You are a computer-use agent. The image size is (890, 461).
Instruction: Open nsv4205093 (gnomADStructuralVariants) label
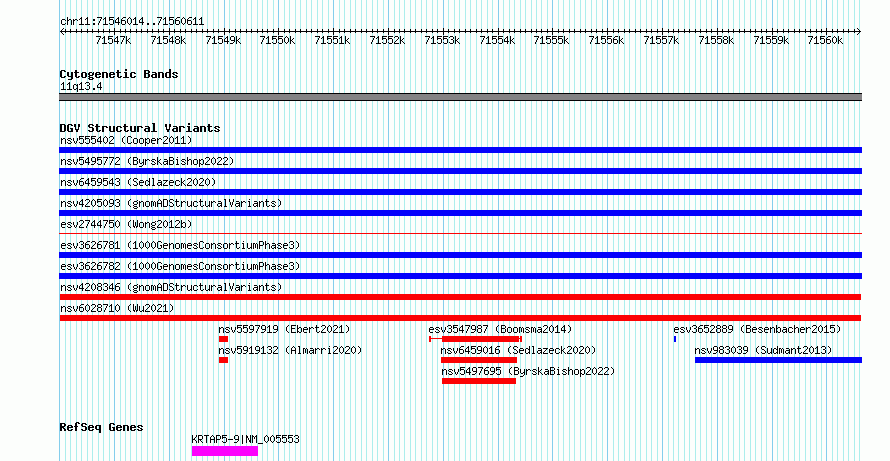pos(171,203)
